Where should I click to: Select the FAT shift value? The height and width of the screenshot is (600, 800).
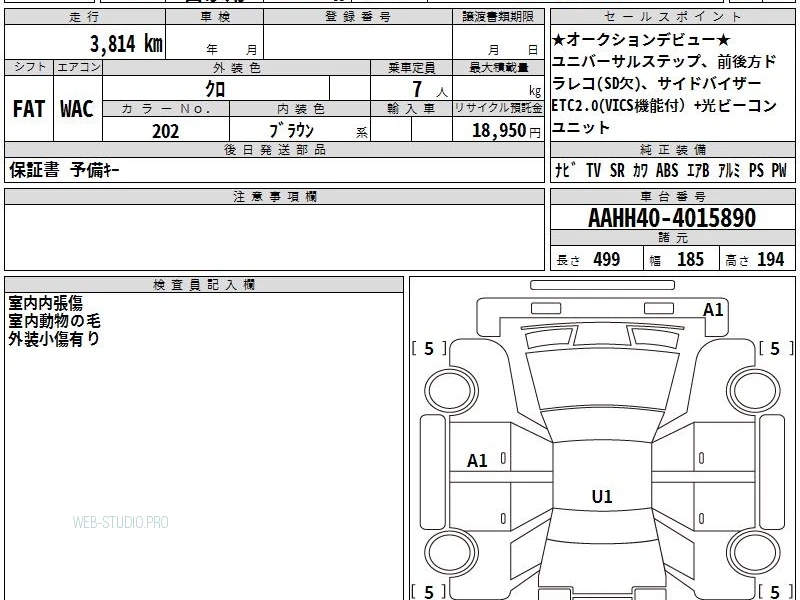pyautogui.click(x=29, y=109)
